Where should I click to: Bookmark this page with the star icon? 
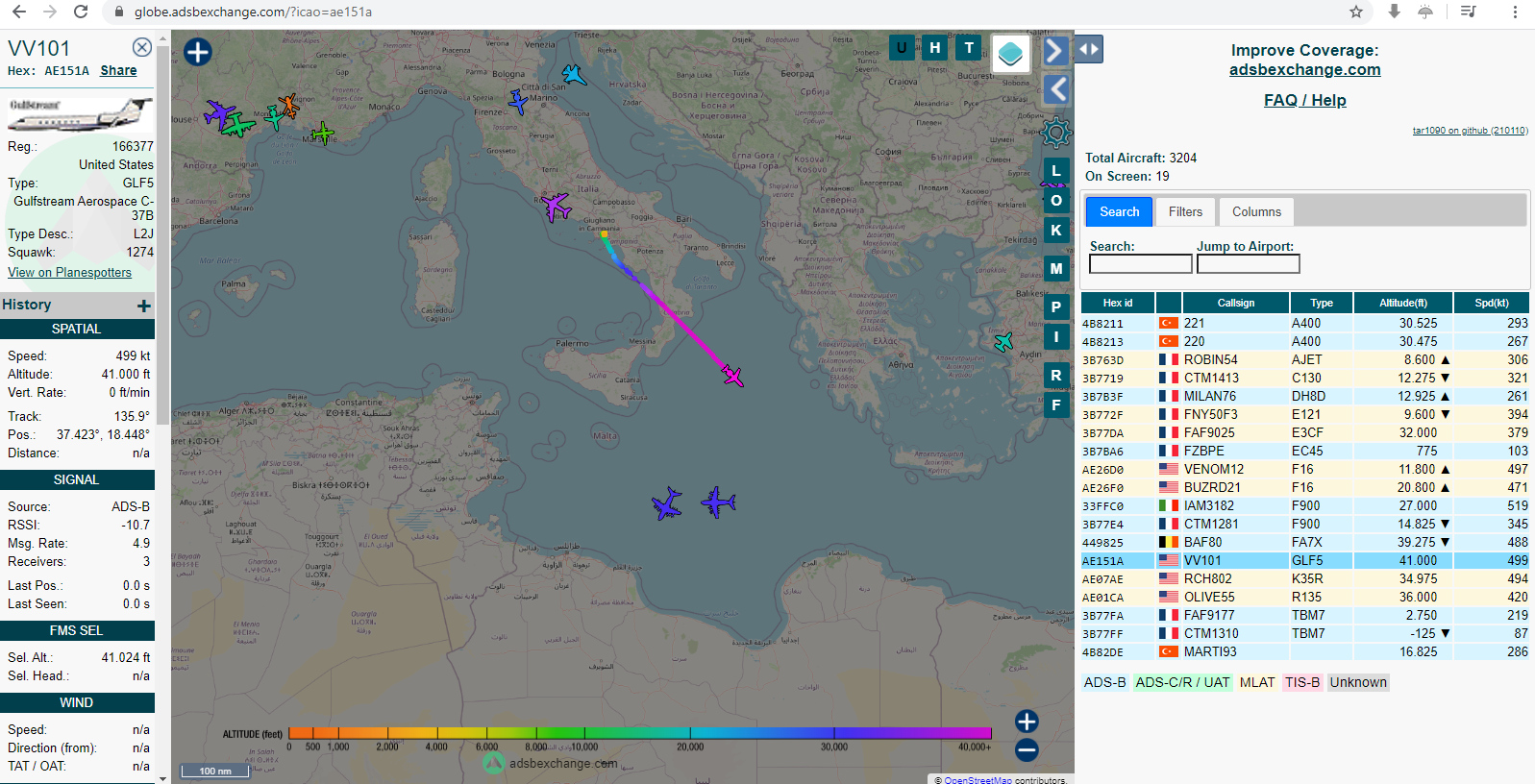pyautogui.click(x=1356, y=12)
